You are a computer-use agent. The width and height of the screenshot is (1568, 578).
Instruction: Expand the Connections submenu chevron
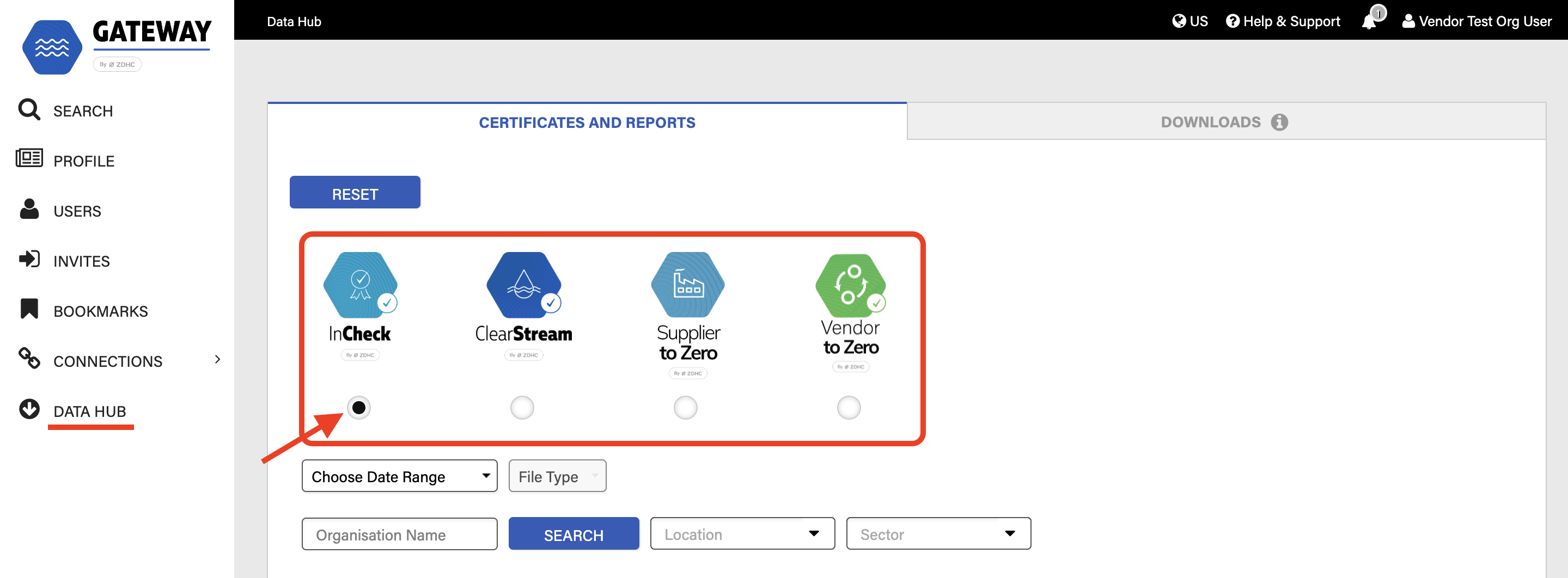click(217, 360)
